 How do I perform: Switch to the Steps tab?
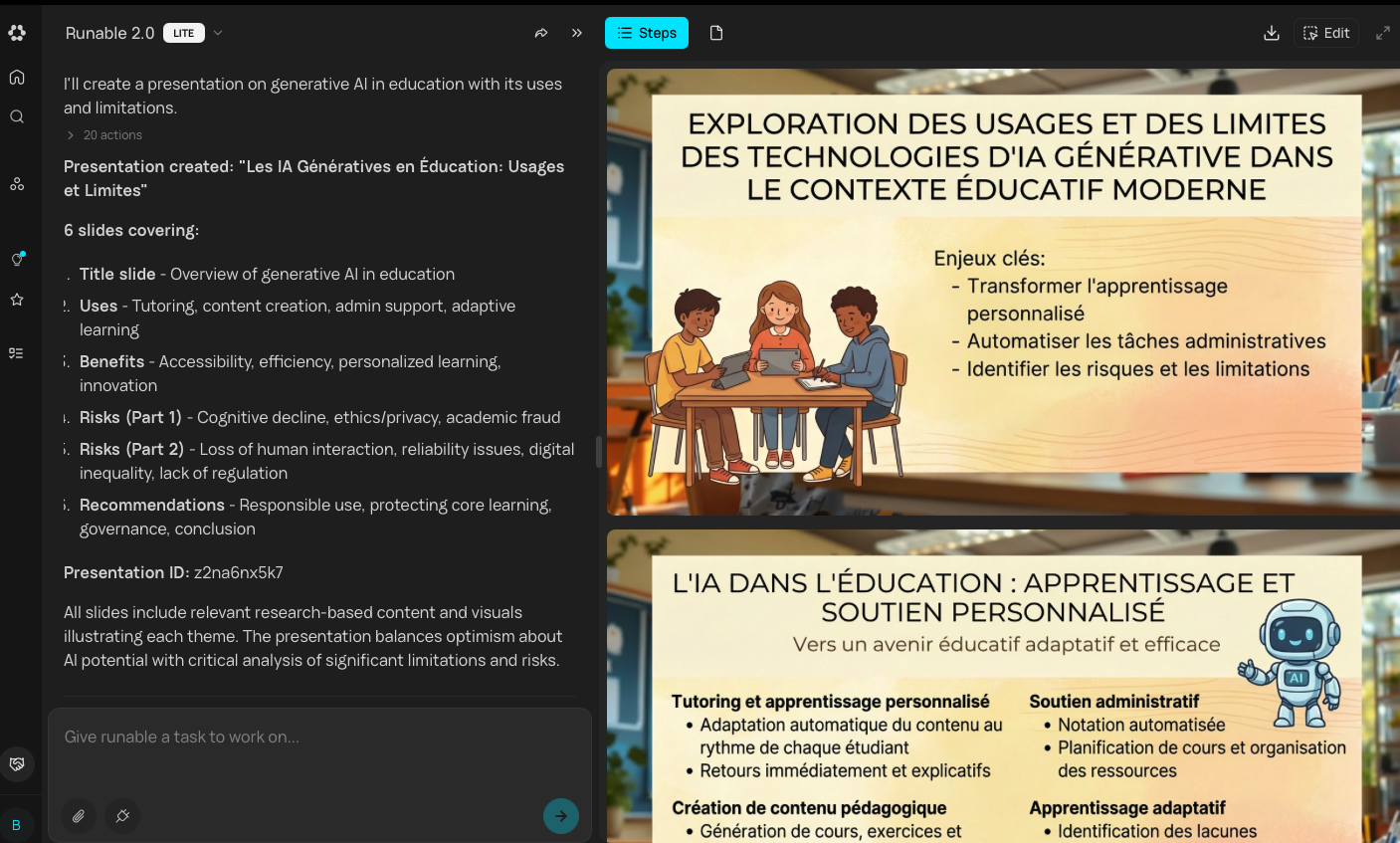(647, 33)
